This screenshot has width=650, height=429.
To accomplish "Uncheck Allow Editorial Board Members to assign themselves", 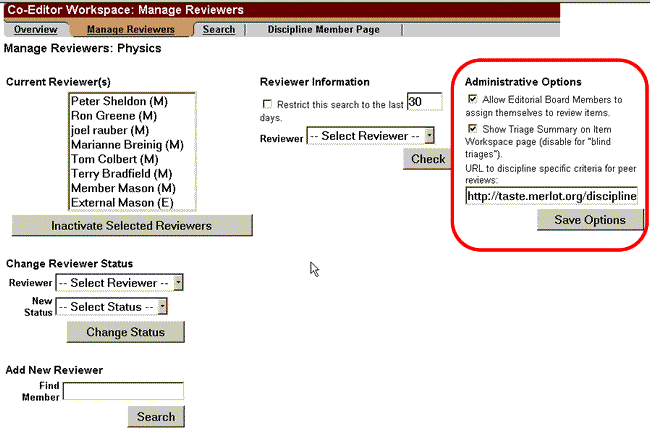I will (x=471, y=100).
